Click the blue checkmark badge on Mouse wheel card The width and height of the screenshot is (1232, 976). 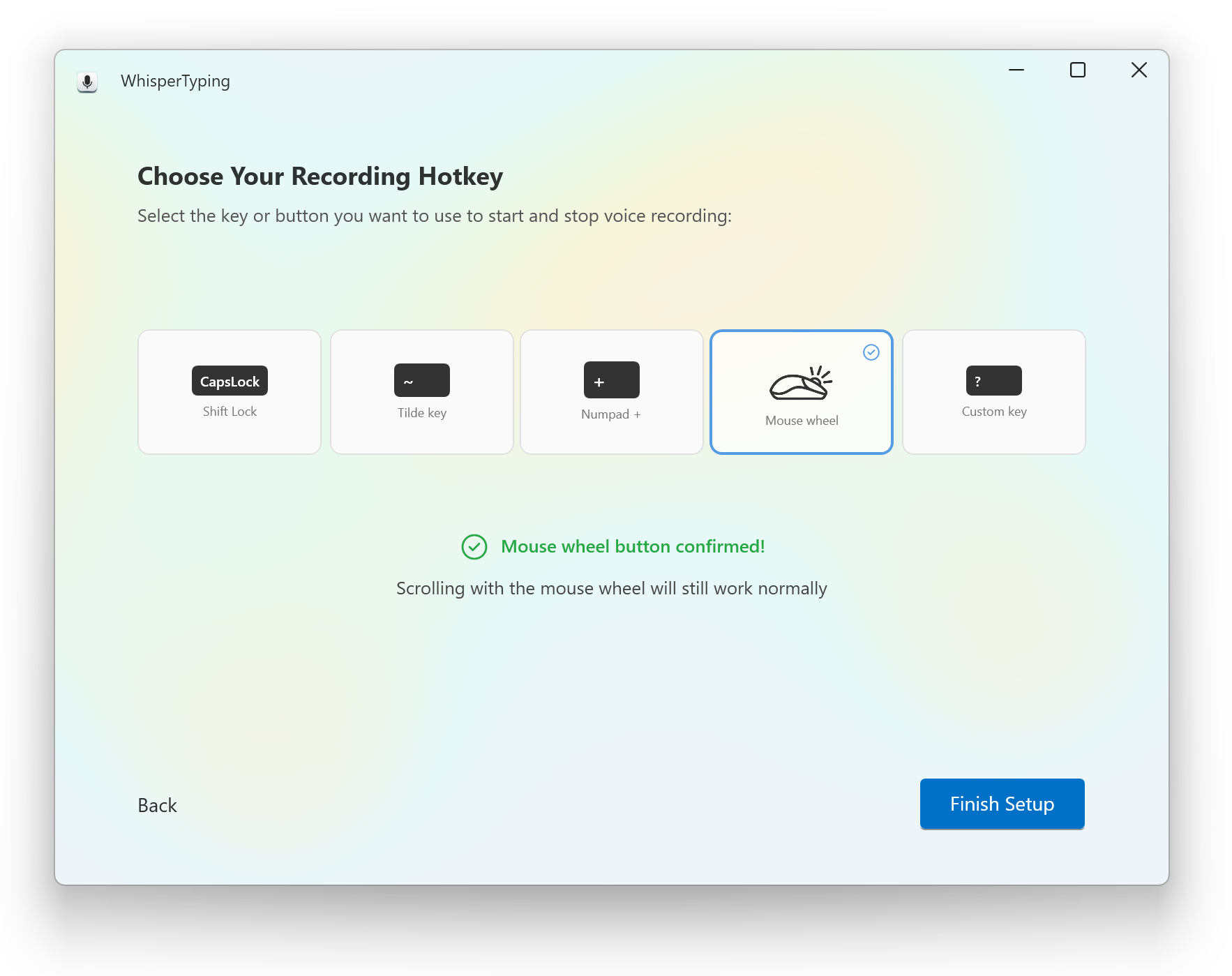871,353
